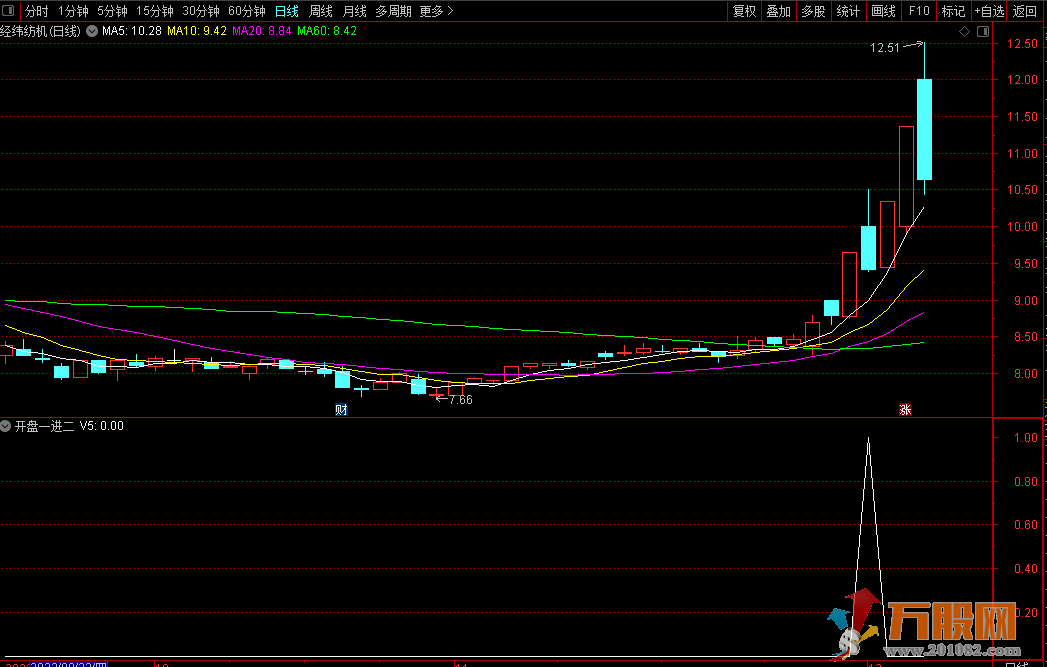Click the MA60: 8.42 label

(327, 31)
